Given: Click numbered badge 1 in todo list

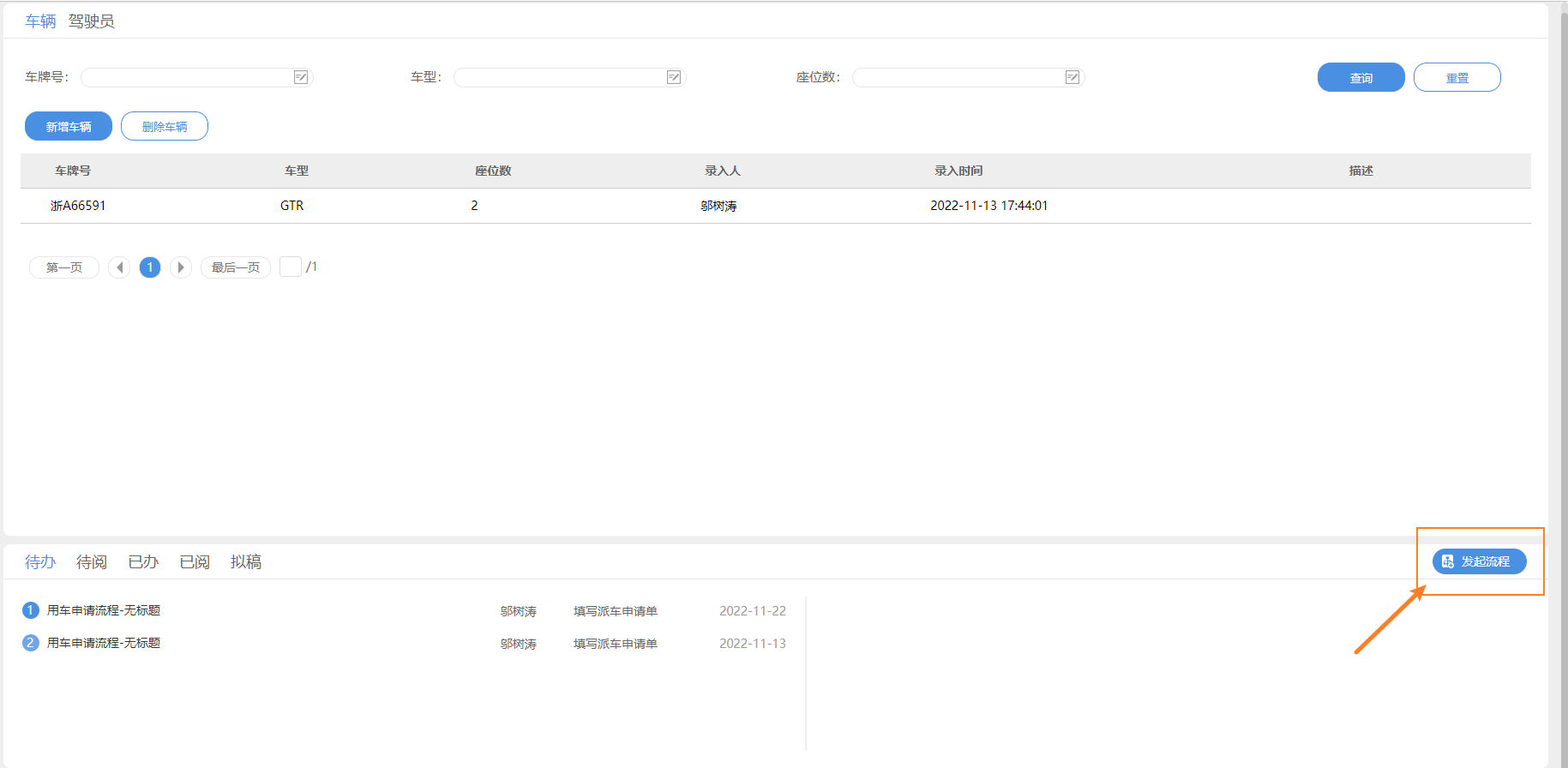Looking at the screenshot, I should 31,610.
